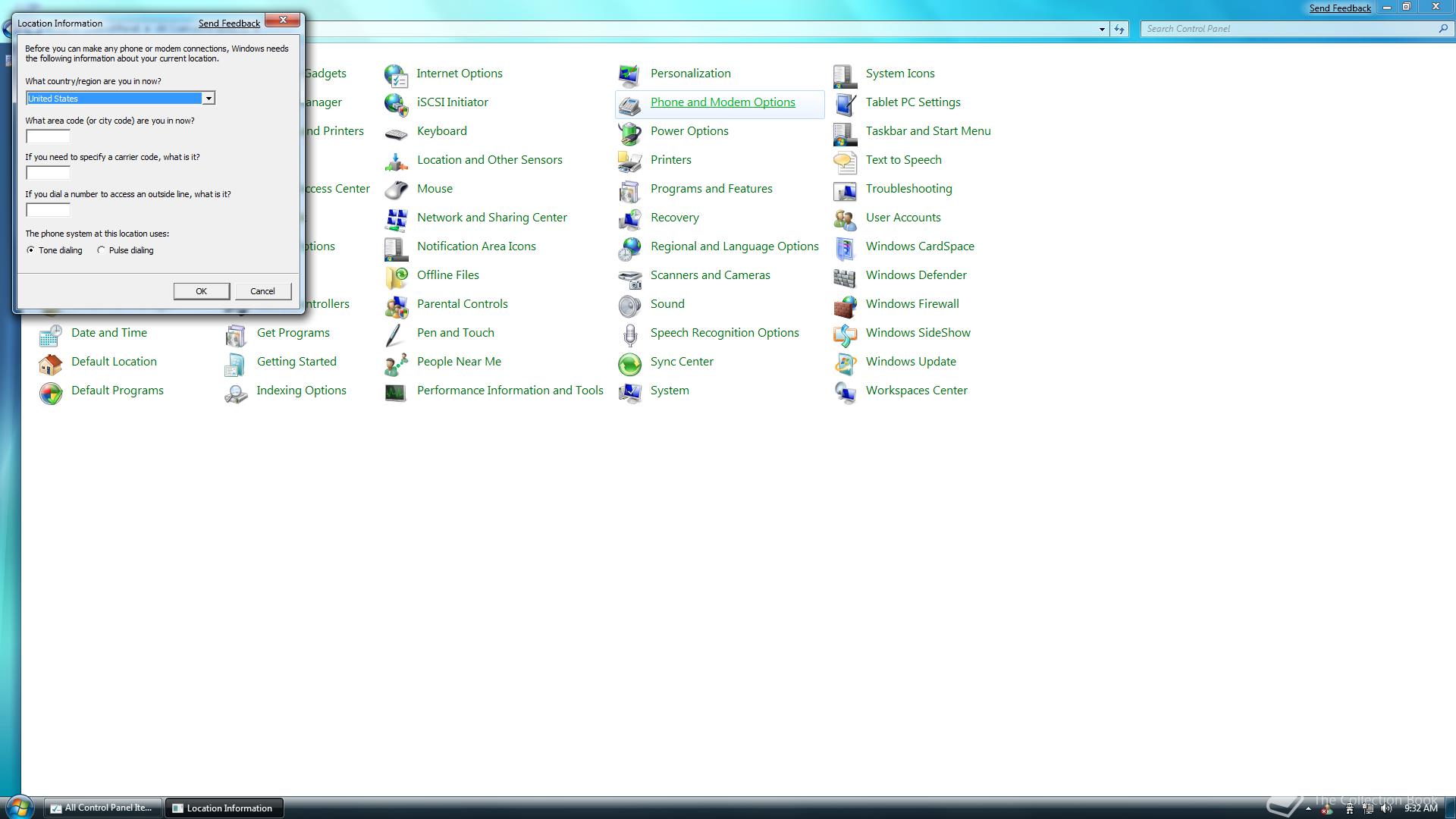Click the iSCSI Initiator icon
The image size is (1456, 819).
(x=396, y=104)
